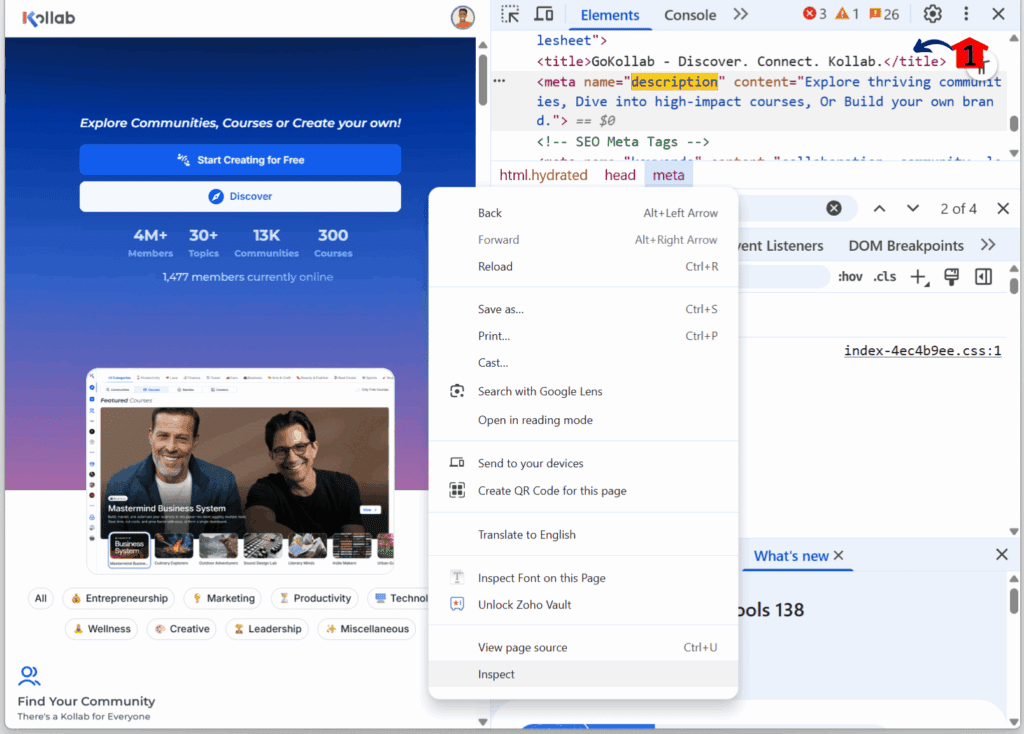The width and height of the screenshot is (1024, 734).
Task: Select the Leadership category chip
Action: click(268, 629)
